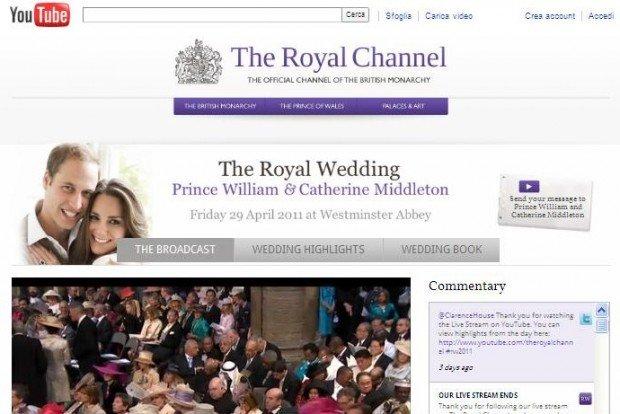
Task: Click the royal coat of arms emblem
Action: (198, 62)
